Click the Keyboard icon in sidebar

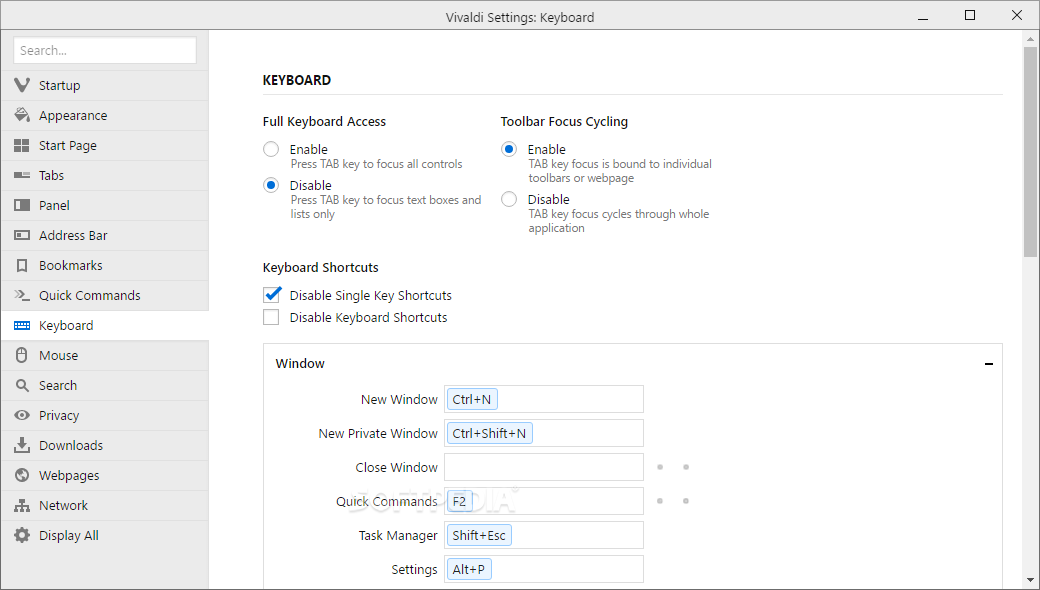[x=22, y=325]
